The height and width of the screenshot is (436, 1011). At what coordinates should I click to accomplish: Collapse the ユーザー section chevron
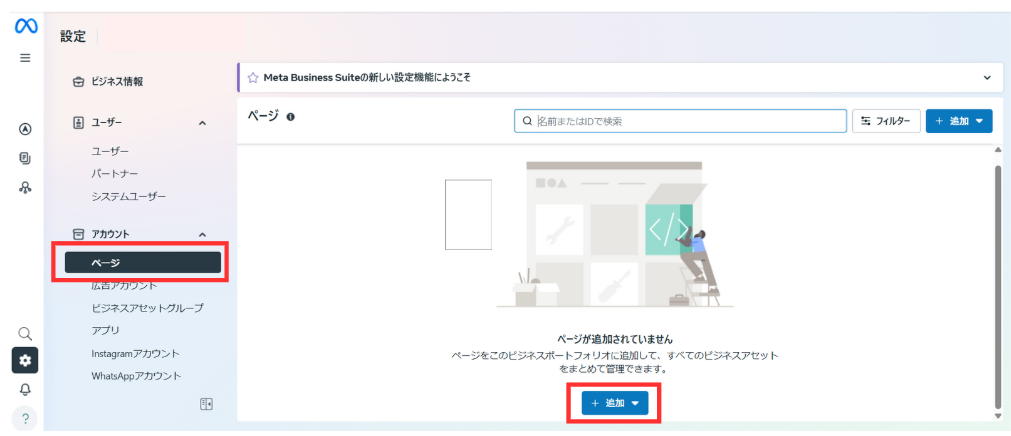point(202,123)
